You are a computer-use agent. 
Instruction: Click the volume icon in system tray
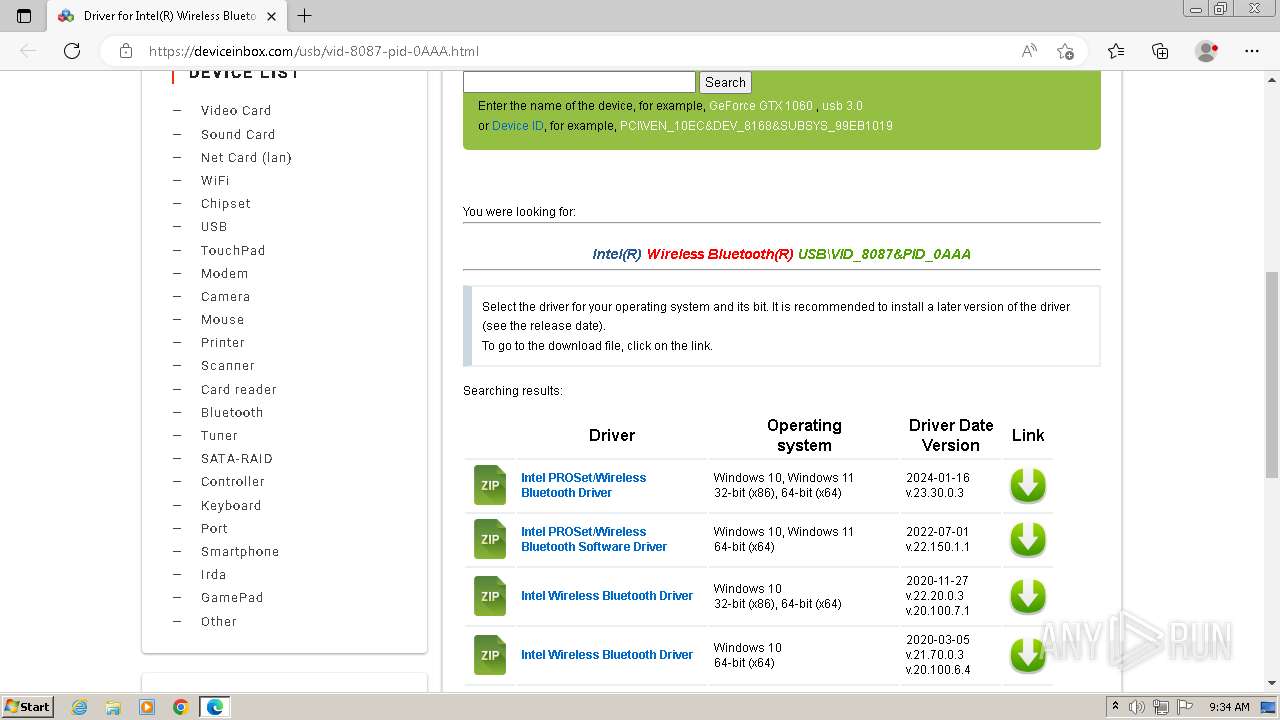coord(1137,707)
